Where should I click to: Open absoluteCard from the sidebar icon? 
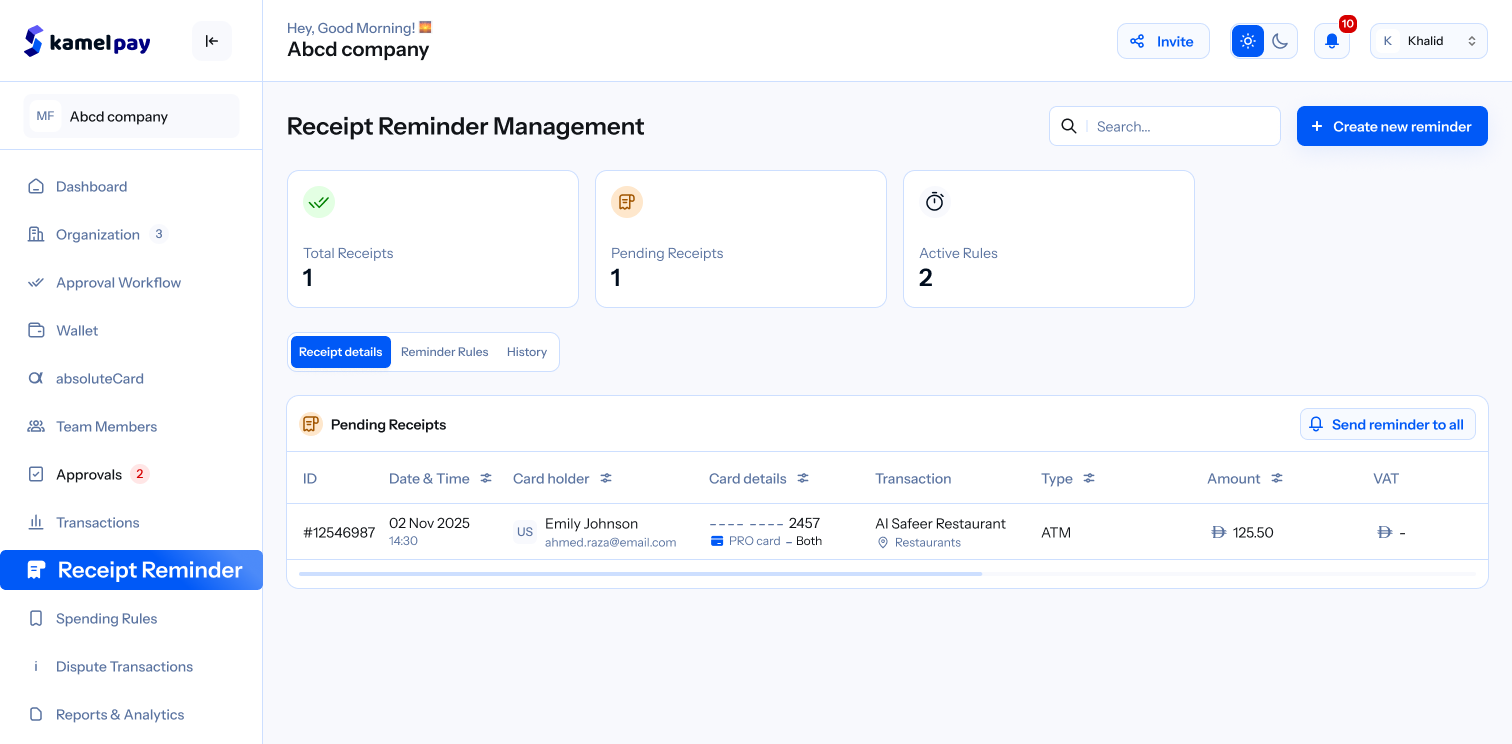[x=36, y=378]
